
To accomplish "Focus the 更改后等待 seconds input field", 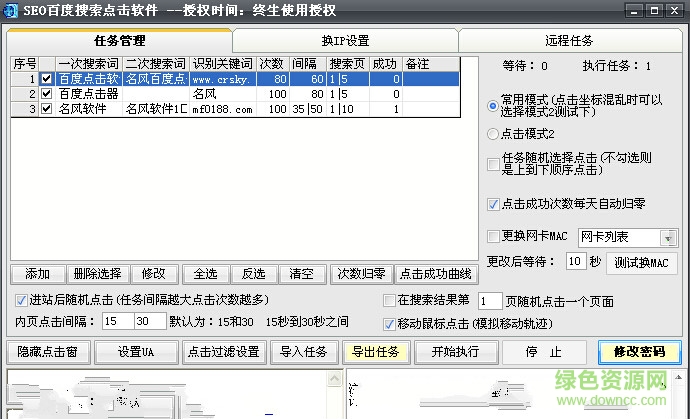I will coord(576,261).
